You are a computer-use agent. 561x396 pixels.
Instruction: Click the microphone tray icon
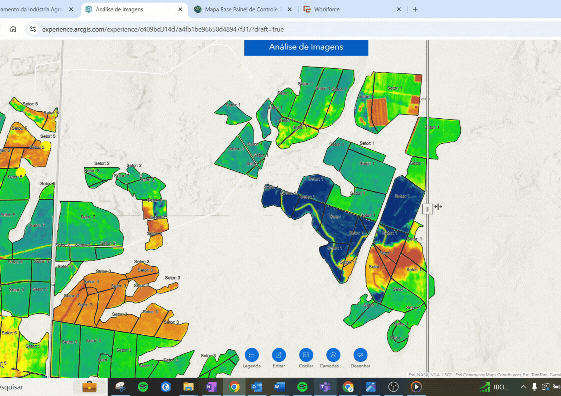(x=535, y=387)
